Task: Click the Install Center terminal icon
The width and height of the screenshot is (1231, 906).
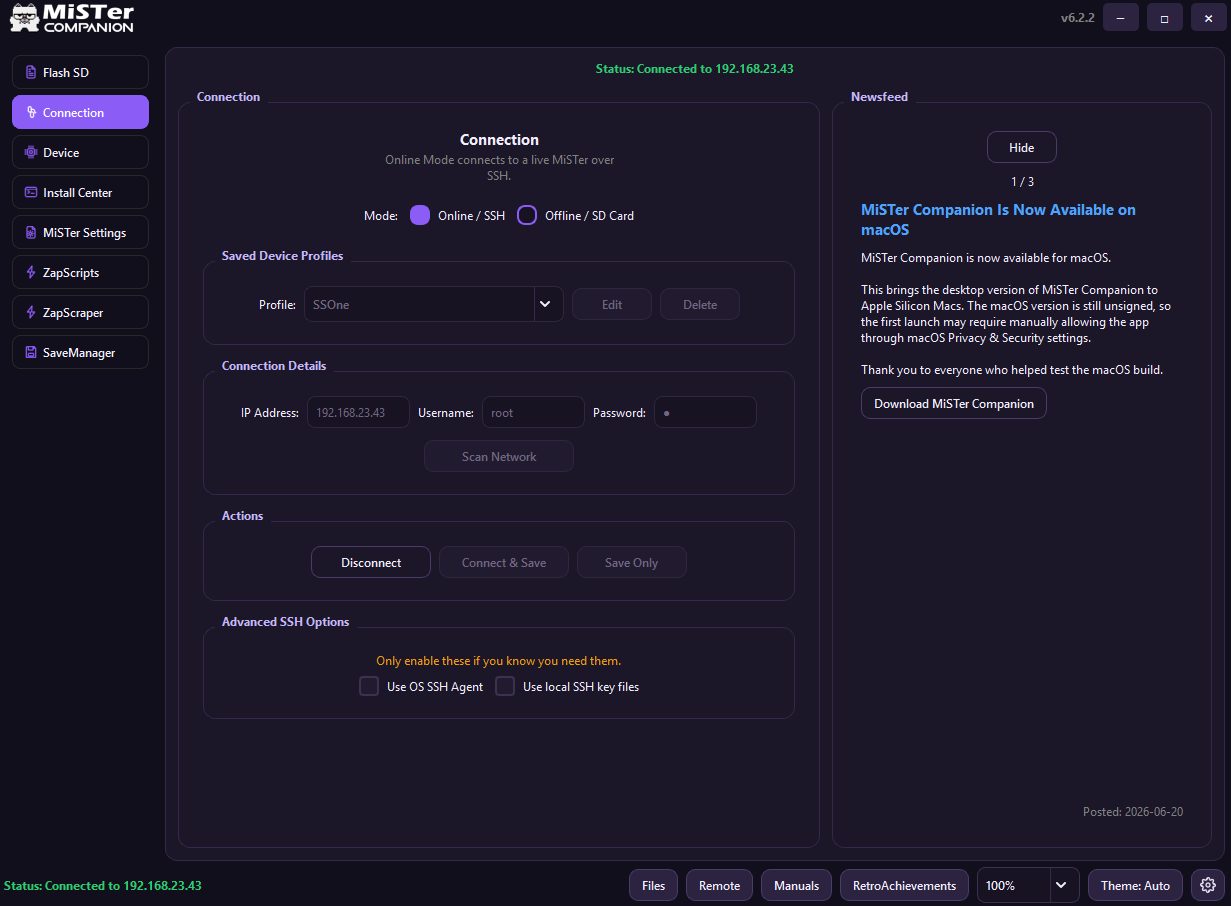Action: (31, 193)
